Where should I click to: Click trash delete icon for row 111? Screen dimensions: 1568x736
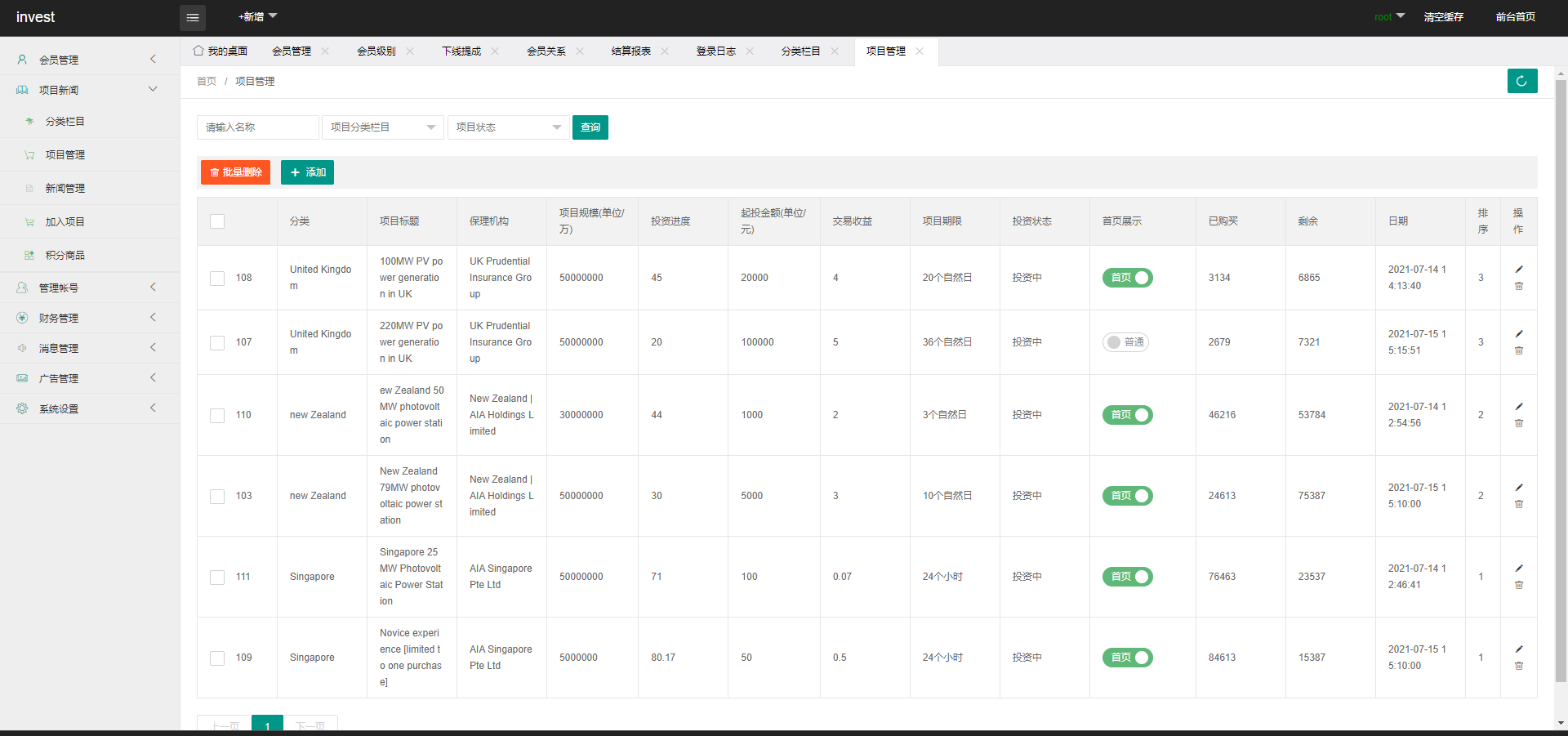click(x=1519, y=585)
